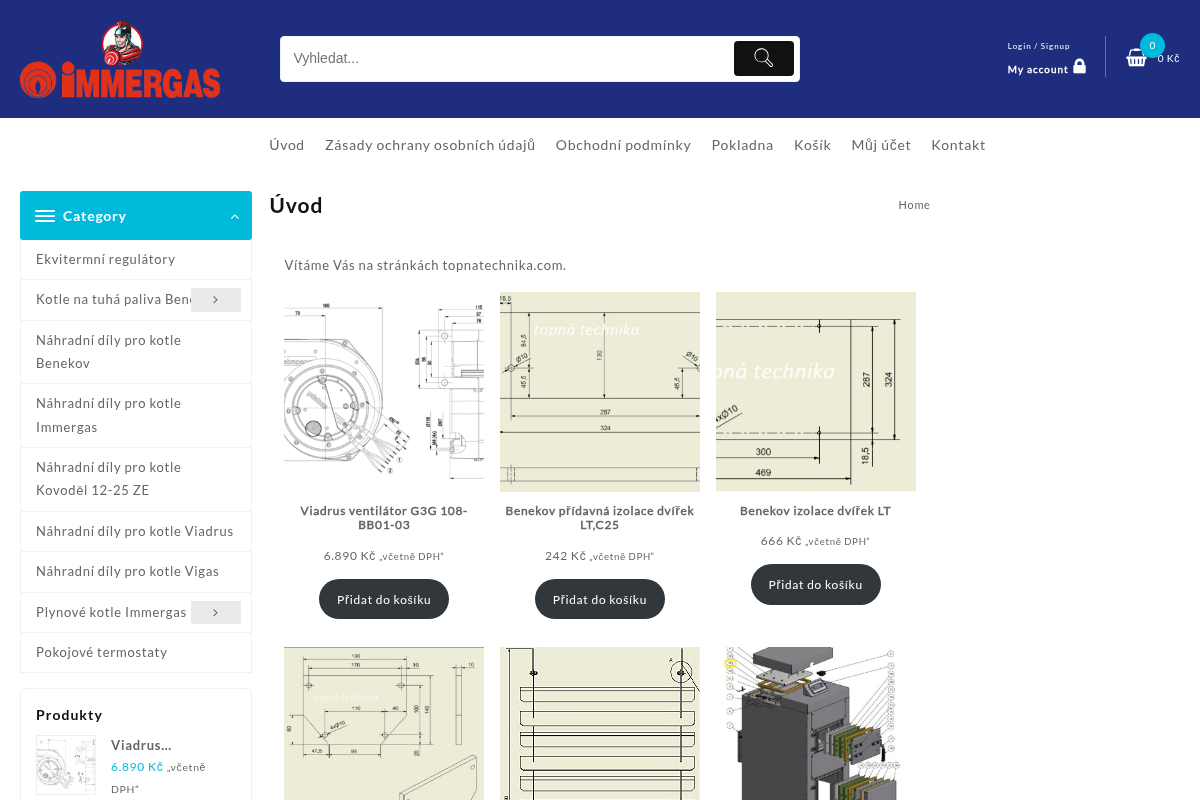1200x800 pixels.
Task: Add Benekov přídavná izolace dvířek to cart
Action: (600, 599)
